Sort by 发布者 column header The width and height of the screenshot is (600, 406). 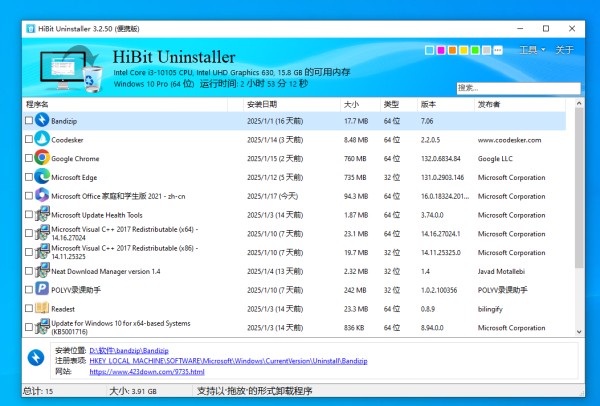[520, 104]
